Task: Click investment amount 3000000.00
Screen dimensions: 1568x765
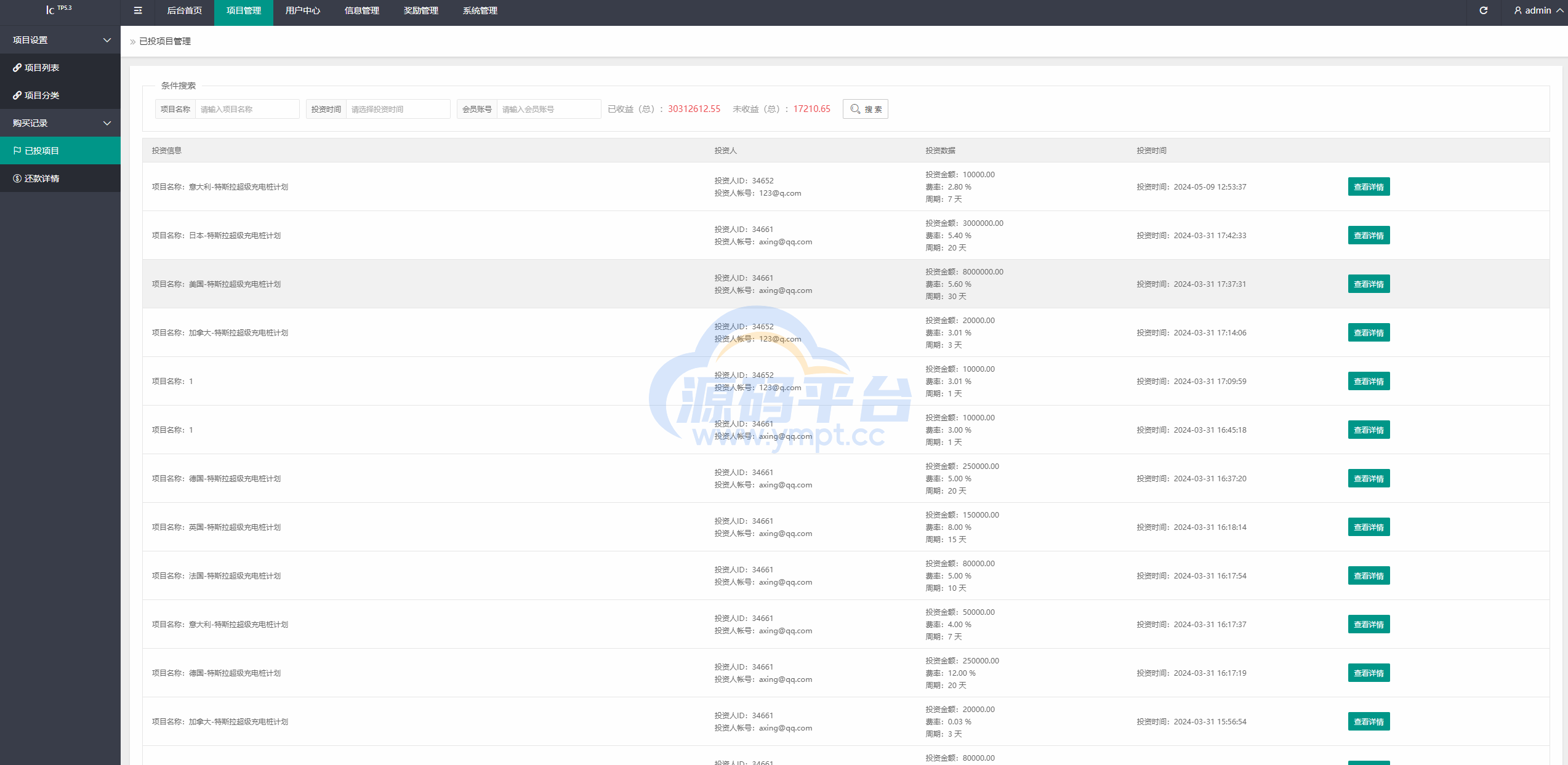Action: point(983,223)
